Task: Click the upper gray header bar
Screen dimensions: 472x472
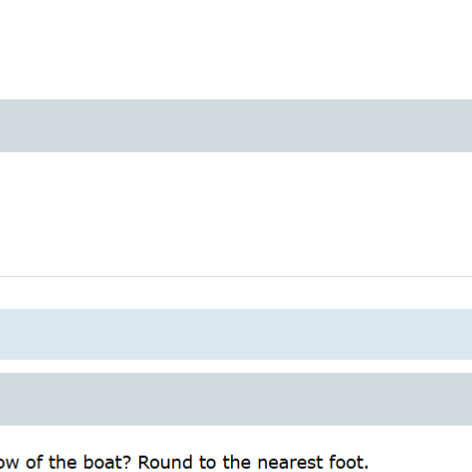Action: point(236,126)
